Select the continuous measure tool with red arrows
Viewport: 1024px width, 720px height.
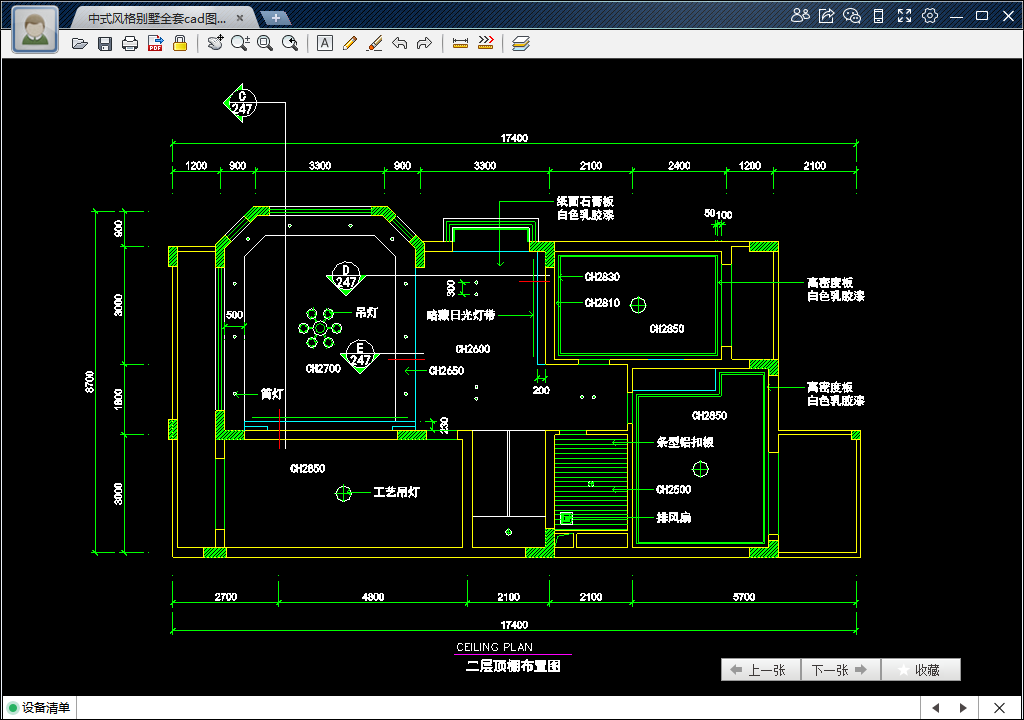486,43
